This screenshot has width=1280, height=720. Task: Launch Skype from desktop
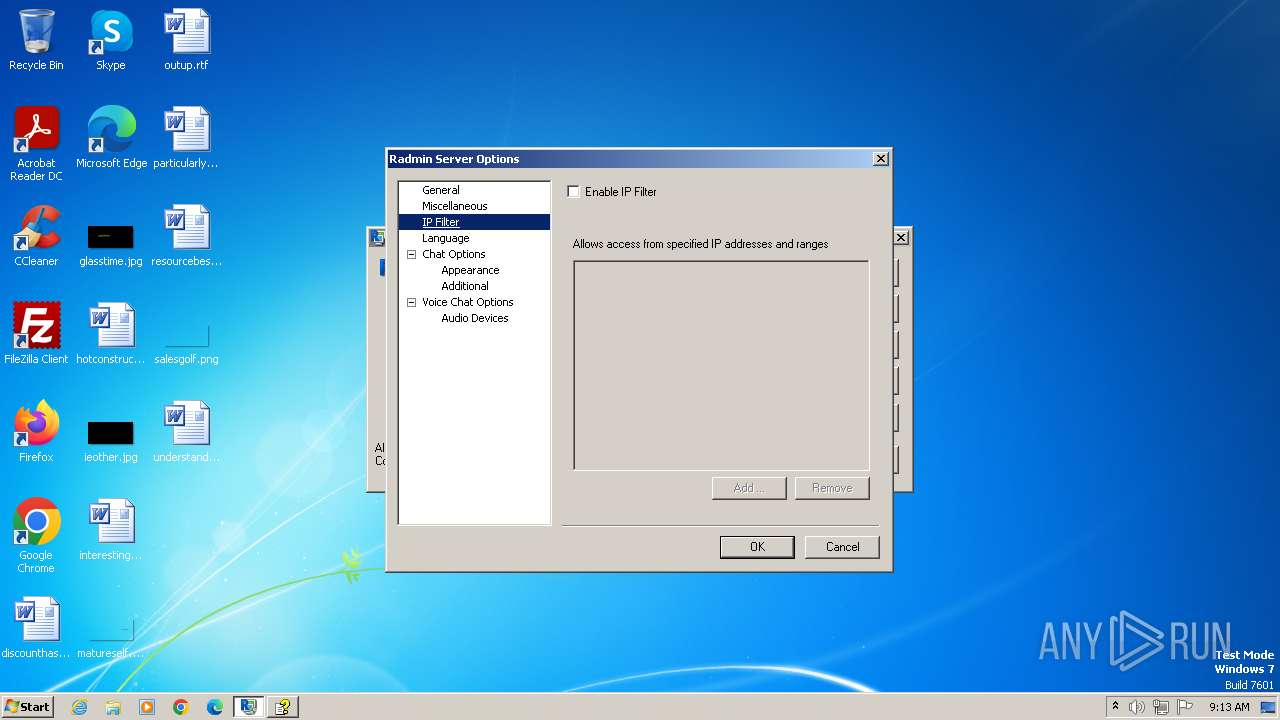[110, 40]
